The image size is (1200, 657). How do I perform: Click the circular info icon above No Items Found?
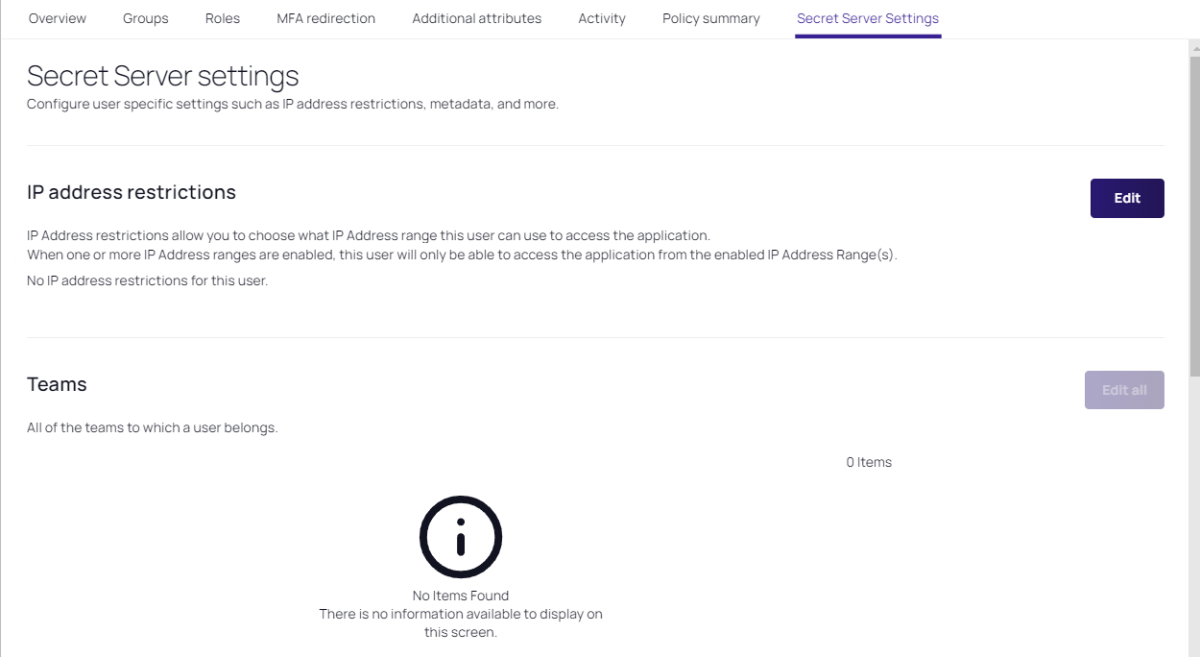(x=460, y=537)
